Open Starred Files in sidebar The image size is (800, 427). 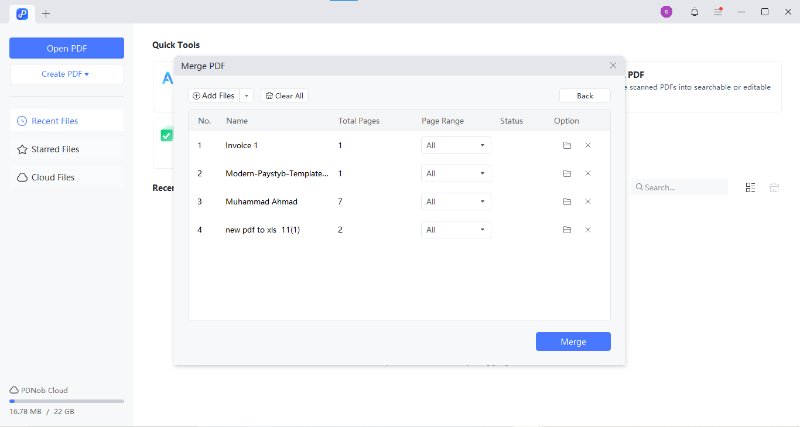pos(66,149)
